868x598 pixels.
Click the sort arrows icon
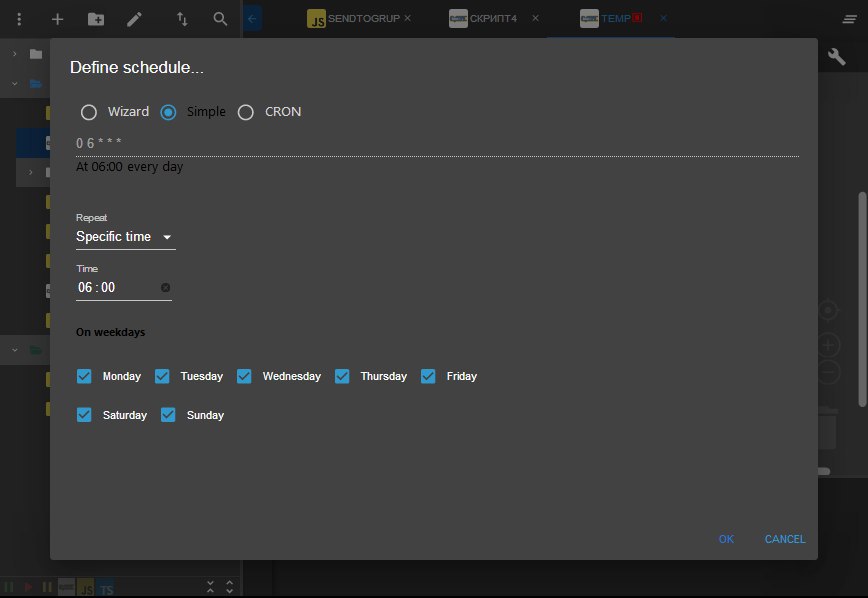182,19
